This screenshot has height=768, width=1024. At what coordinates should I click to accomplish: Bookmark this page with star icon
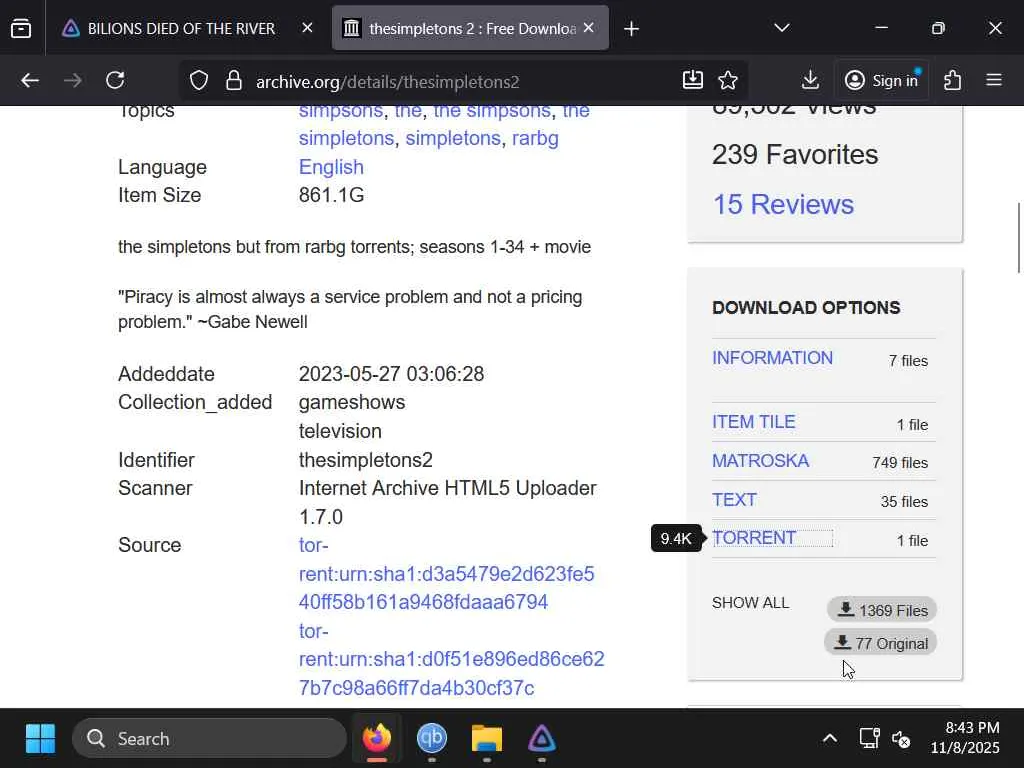point(728,80)
